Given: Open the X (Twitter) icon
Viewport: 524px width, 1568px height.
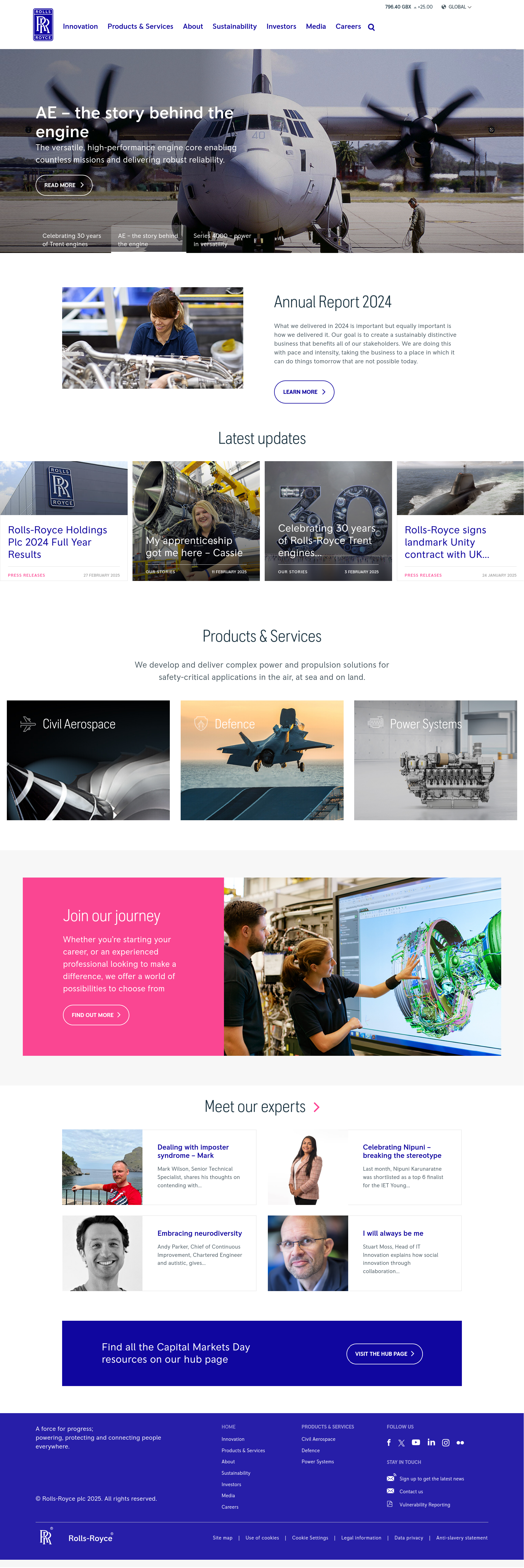Looking at the screenshot, I should coord(401,1443).
